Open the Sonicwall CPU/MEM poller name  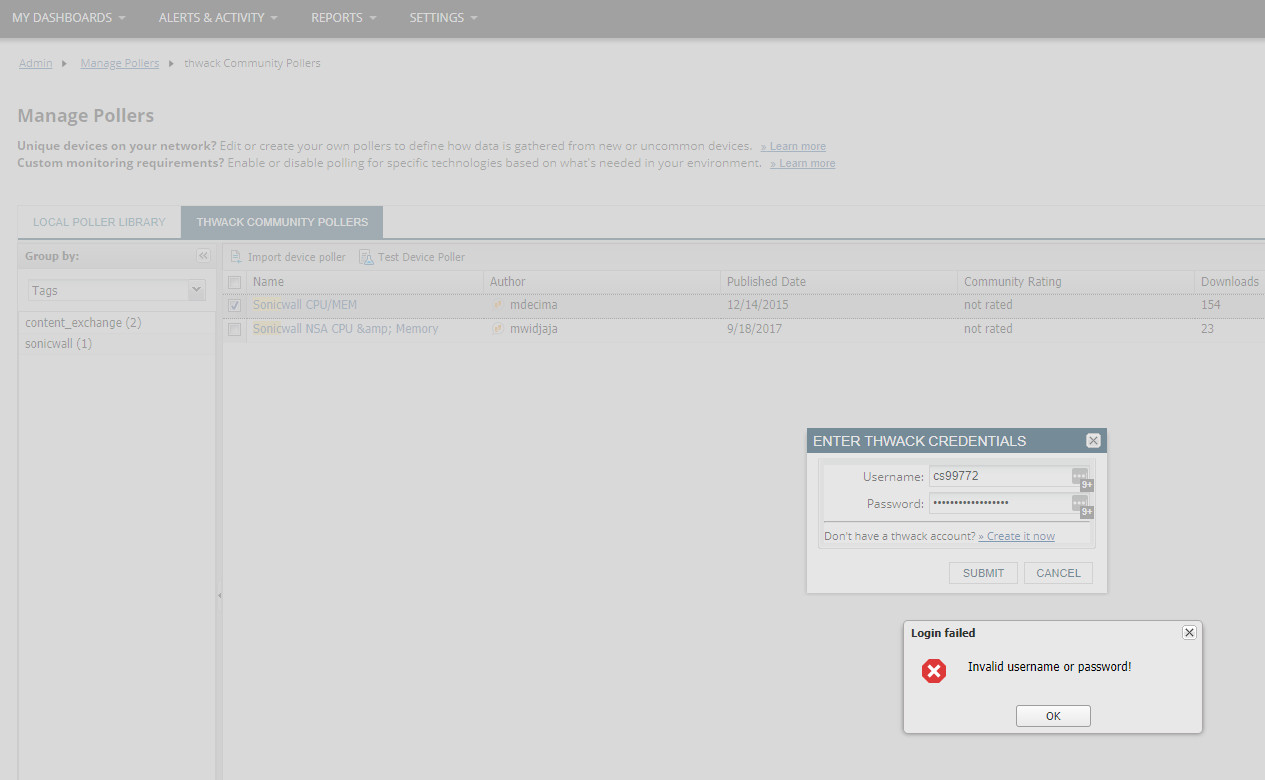305,305
